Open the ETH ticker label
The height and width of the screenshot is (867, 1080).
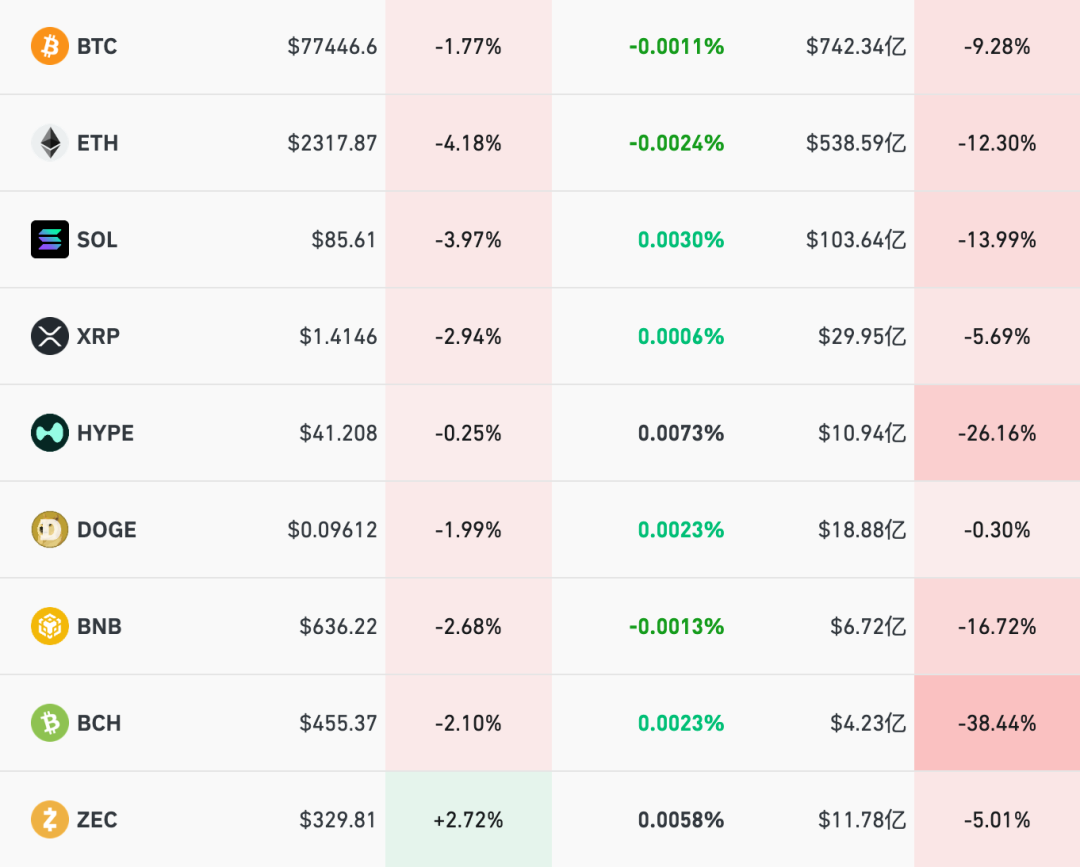pos(98,143)
